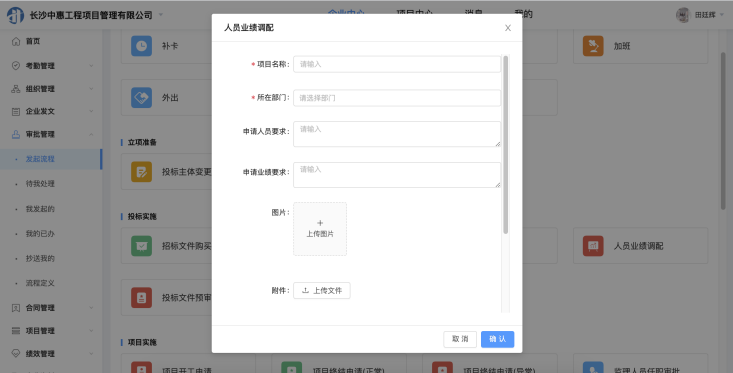The image size is (733, 373).
Task: Open the 所在部门 department selector
Action: [x=397, y=98]
